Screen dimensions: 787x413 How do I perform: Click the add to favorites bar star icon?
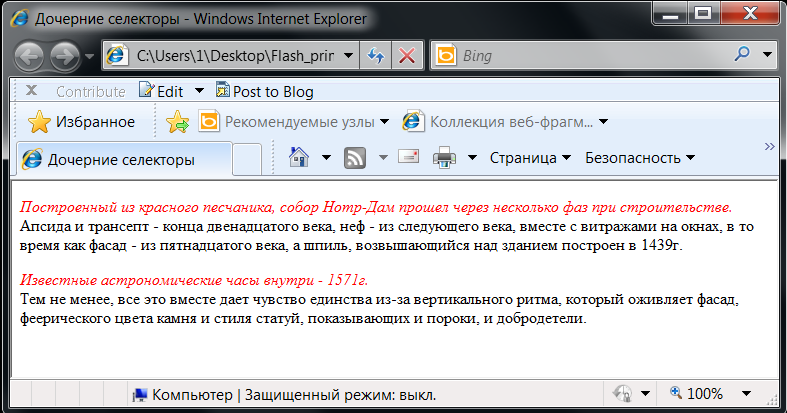pyautogui.click(x=177, y=122)
